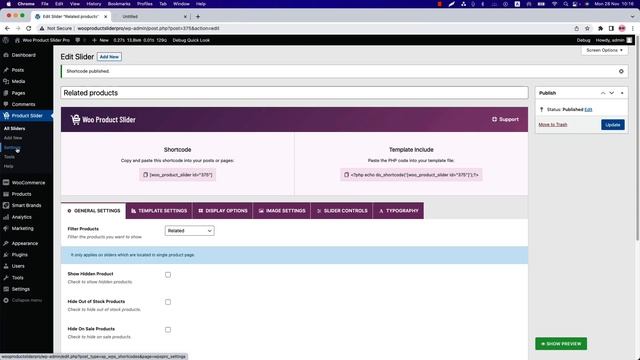Open Comments in sidebar
640x360 pixels.
click(x=23, y=104)
